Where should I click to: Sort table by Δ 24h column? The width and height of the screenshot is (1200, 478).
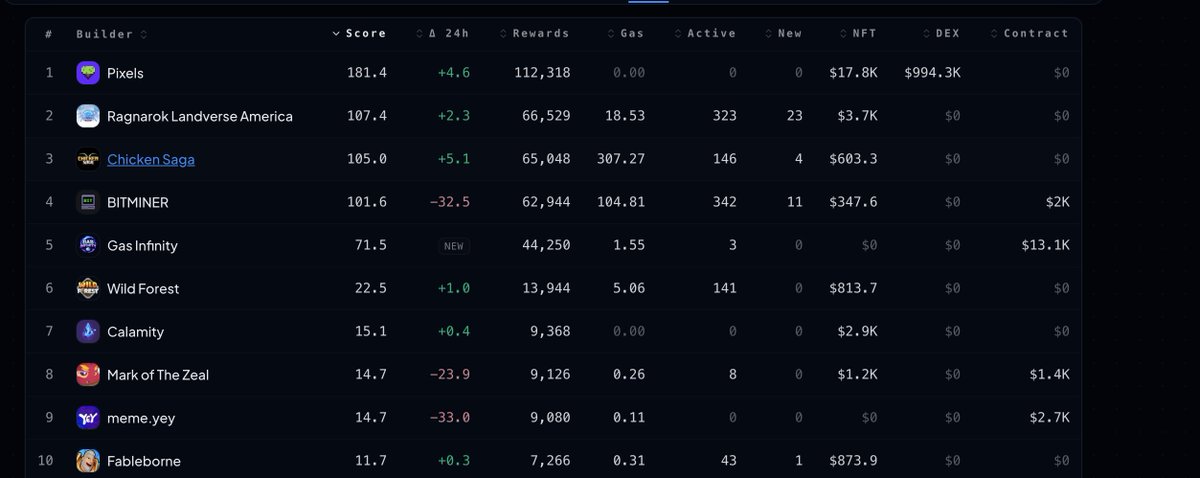click(x=443, y=34)
